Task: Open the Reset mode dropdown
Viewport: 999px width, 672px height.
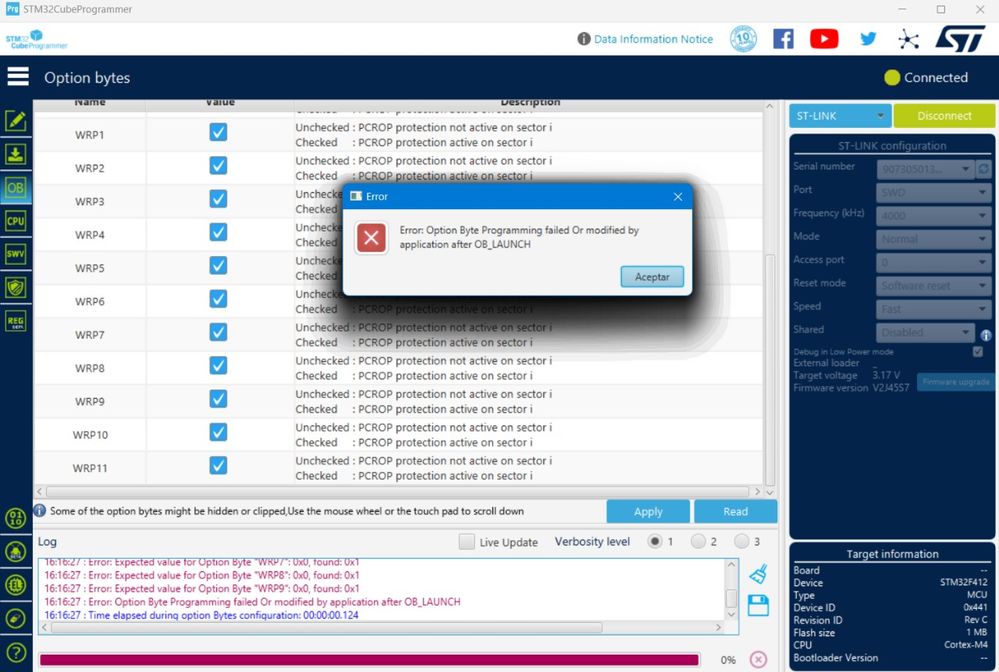Action: point(933,286)
